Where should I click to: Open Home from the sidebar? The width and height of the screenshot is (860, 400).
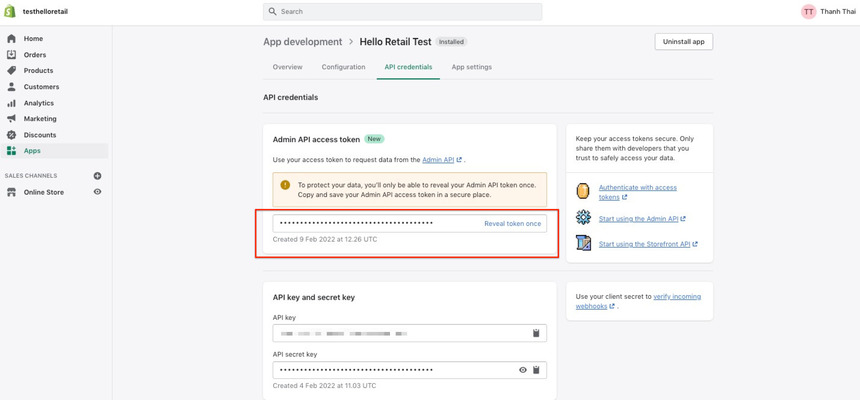pyautogui.click(x=33, y=39)
